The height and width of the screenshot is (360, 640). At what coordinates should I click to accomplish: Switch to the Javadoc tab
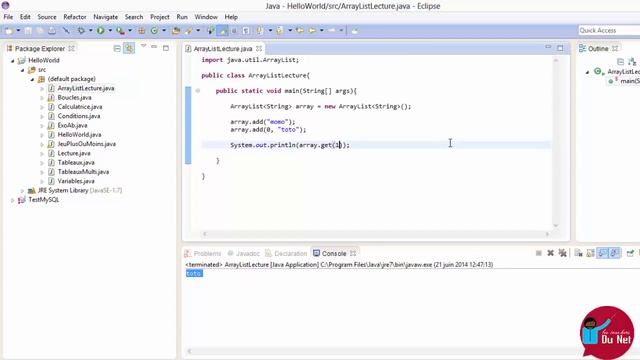click(244, 253)
